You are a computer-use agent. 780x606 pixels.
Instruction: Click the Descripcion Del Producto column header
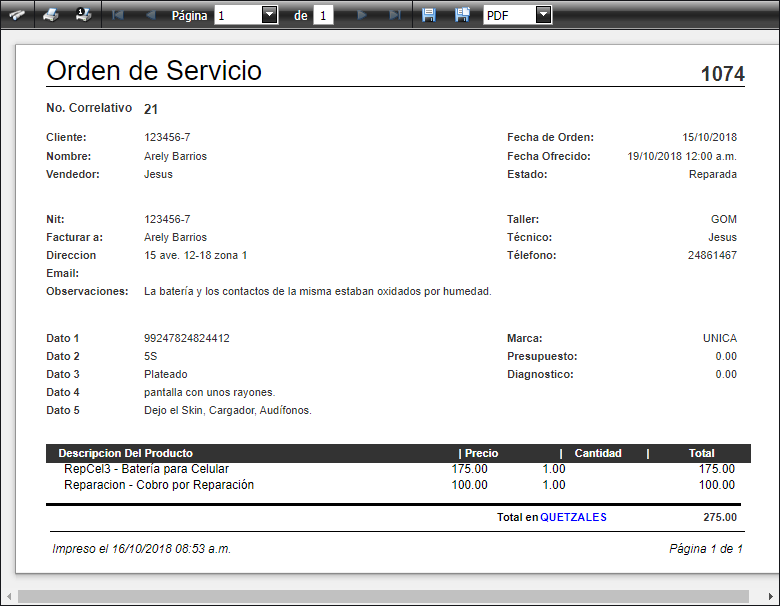tap(125, 453)
